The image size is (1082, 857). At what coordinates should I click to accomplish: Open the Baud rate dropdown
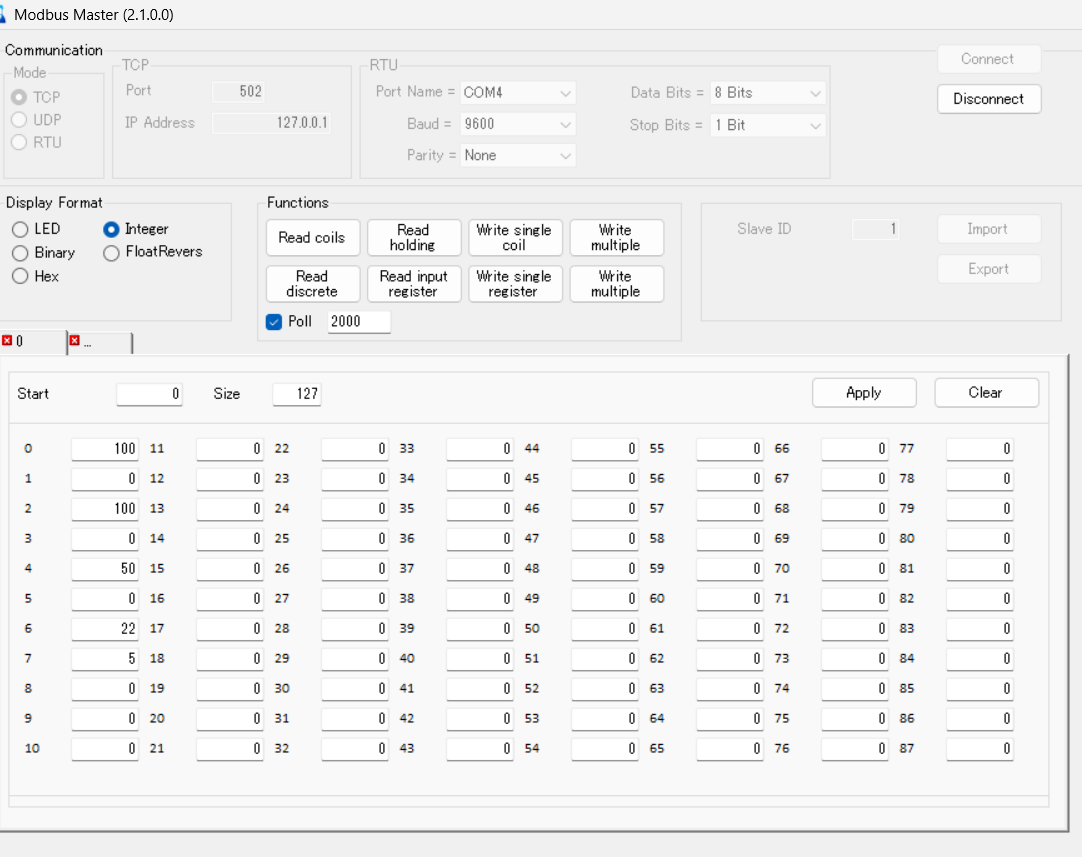coord(518,124)
